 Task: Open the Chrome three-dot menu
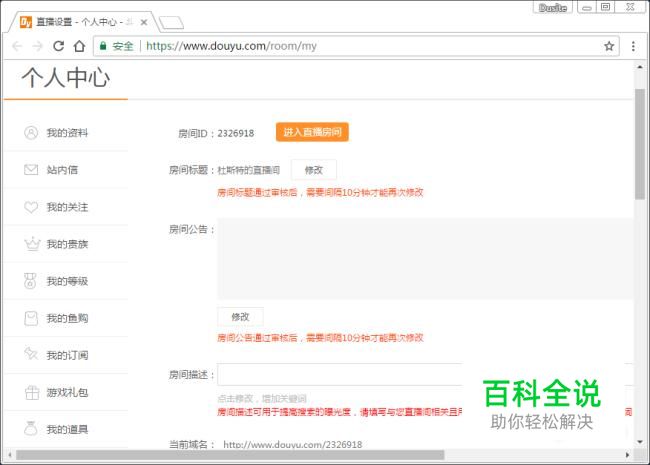pyautogui.click(x=633, y=46)
